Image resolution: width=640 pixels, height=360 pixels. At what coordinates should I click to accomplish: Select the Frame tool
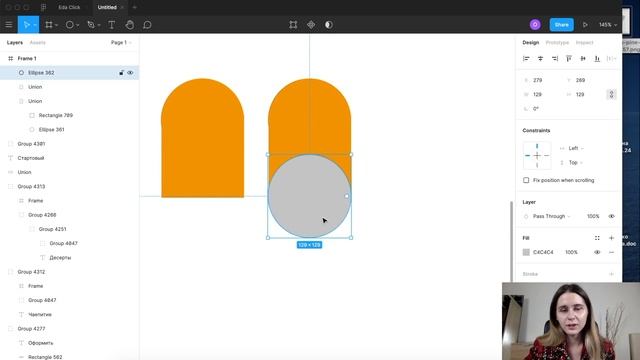tap(49, 25)
